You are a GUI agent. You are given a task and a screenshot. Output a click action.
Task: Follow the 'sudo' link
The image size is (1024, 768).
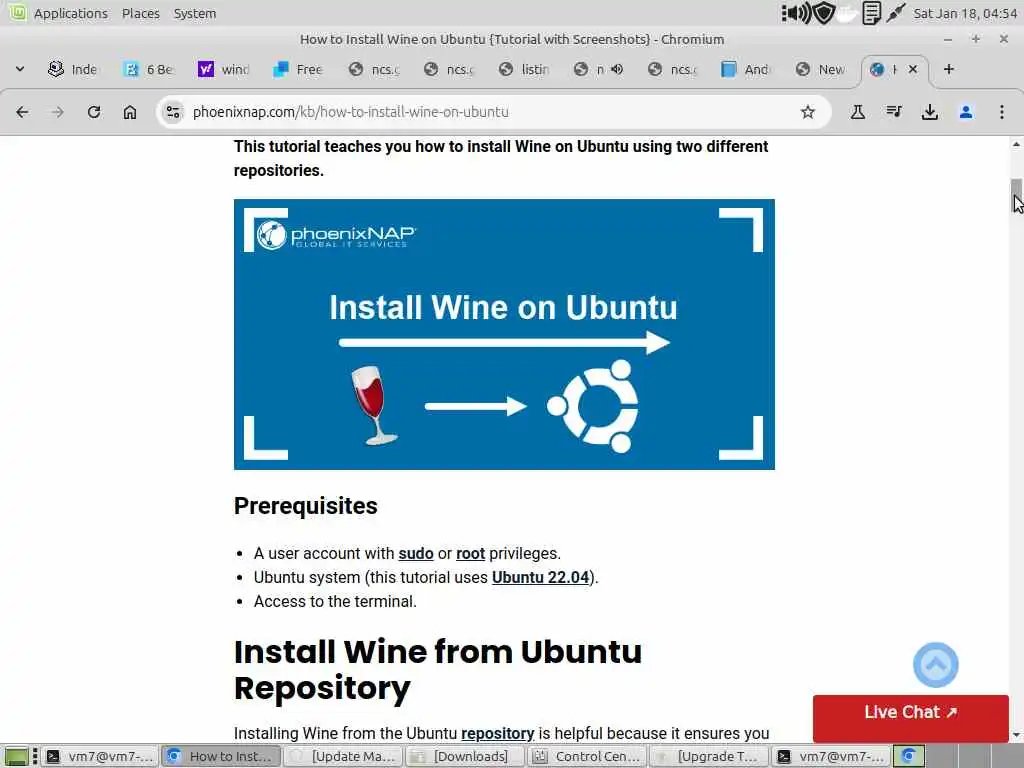coord(416,553)
